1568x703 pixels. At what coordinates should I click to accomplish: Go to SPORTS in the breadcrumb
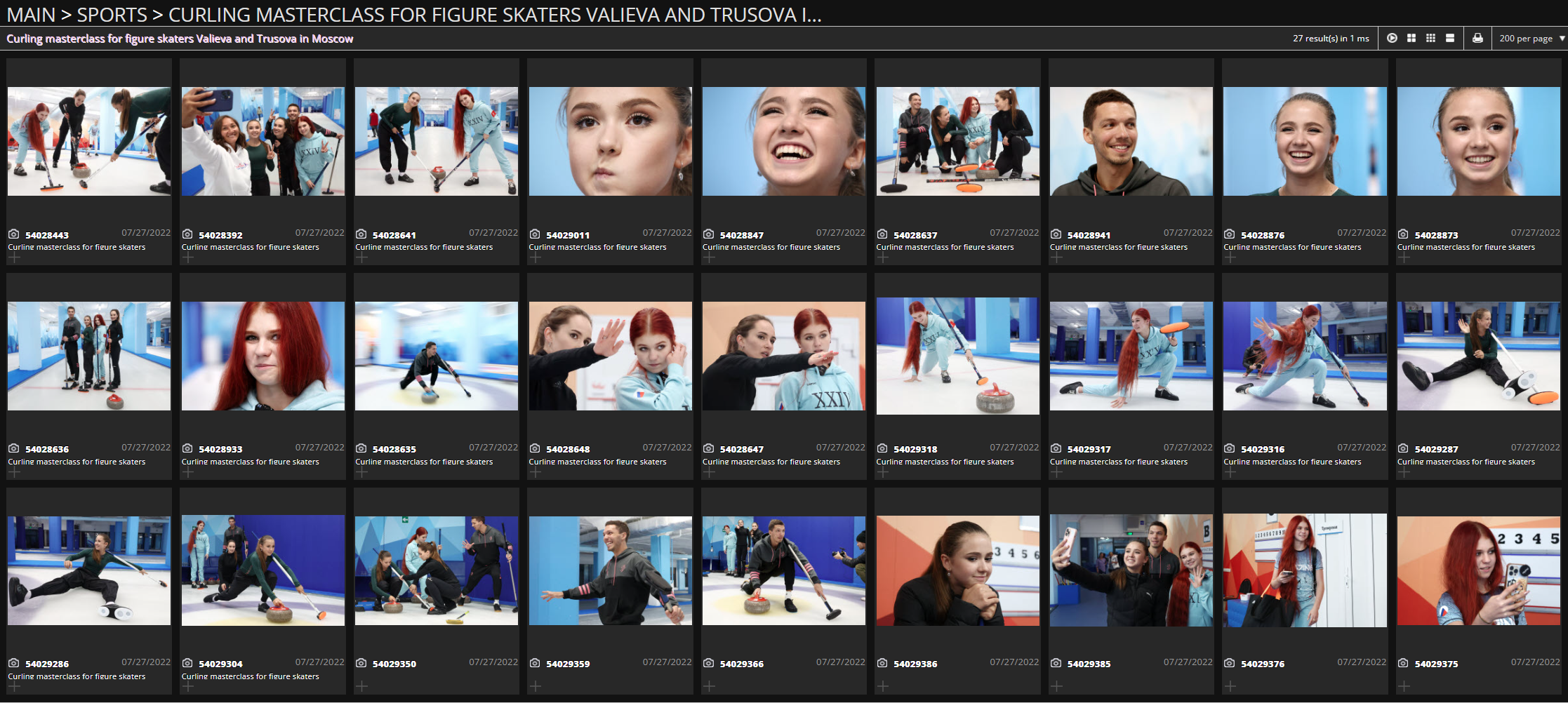tap(112, 14)
